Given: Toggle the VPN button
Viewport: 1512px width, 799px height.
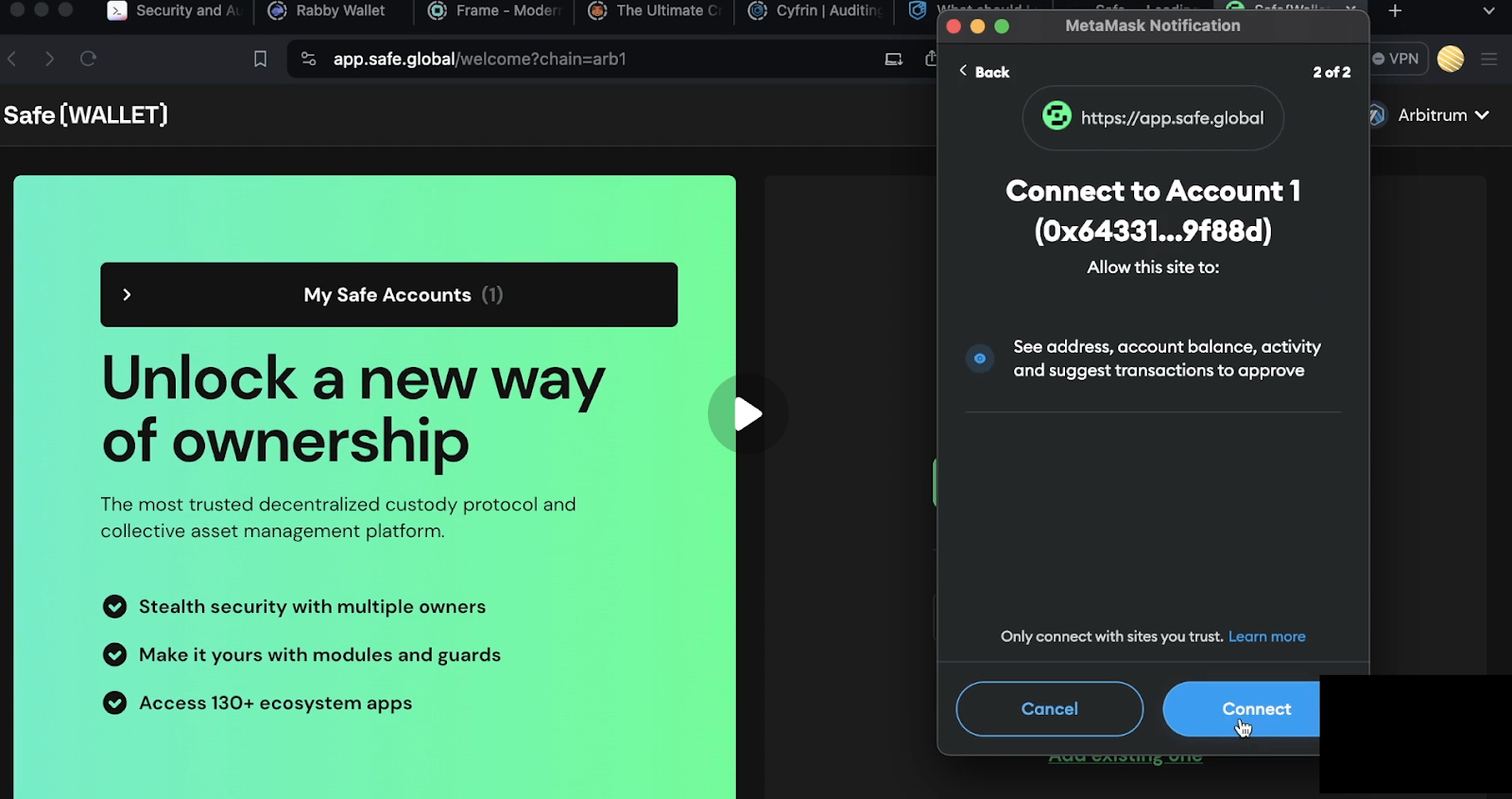Looking at the screenshot, I should (1396, 59).
